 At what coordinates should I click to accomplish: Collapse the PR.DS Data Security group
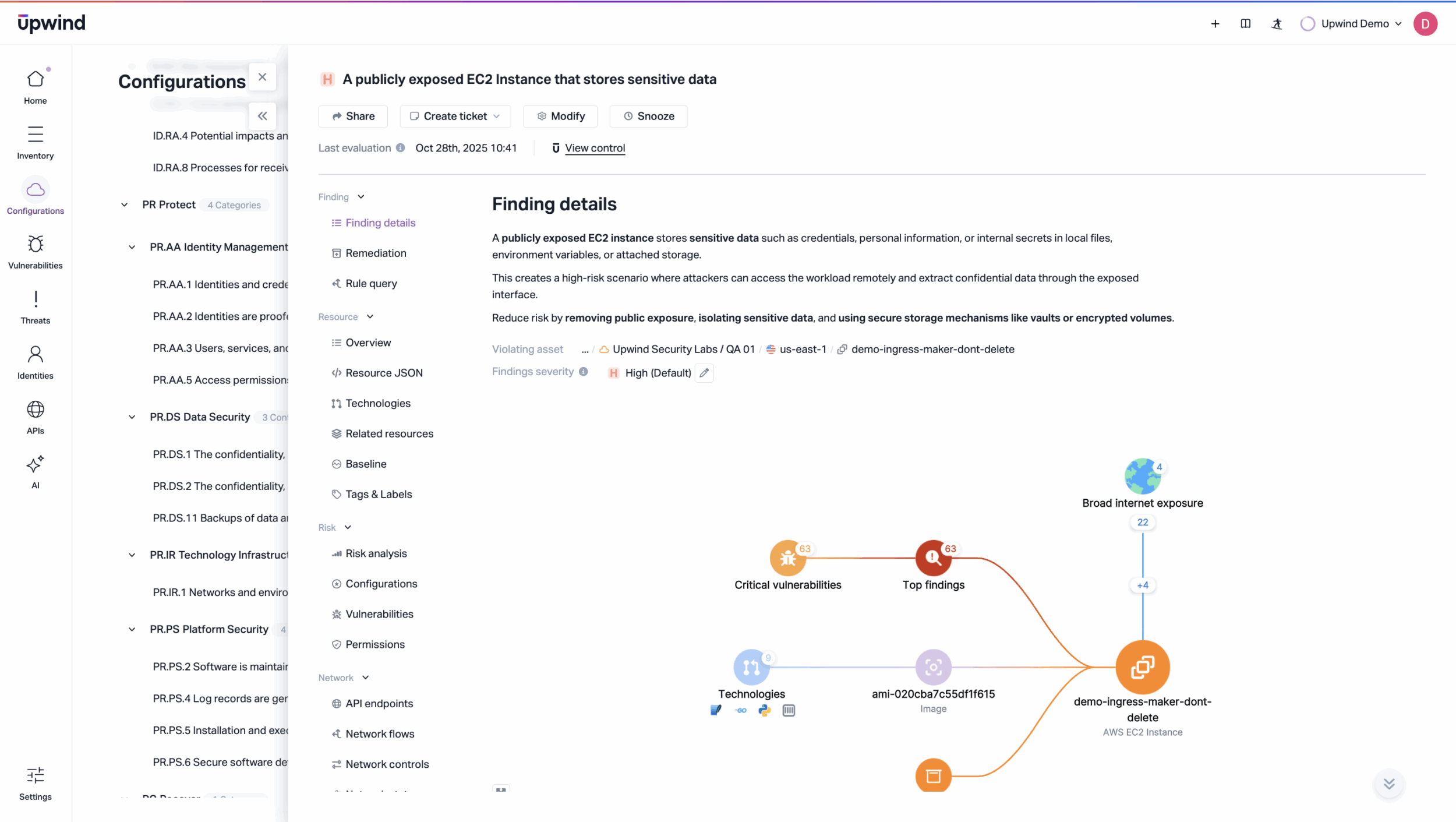point(132,417)
